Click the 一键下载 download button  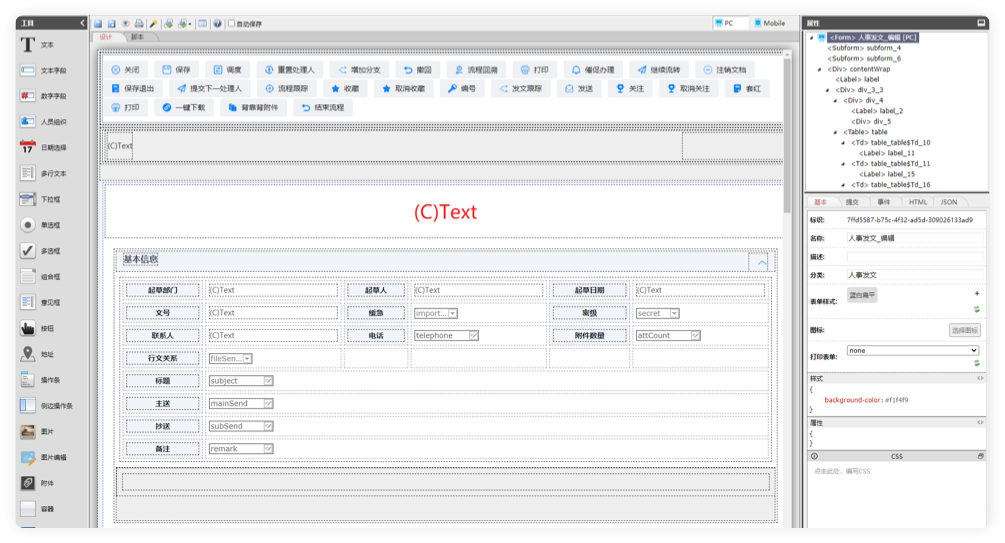184,108
